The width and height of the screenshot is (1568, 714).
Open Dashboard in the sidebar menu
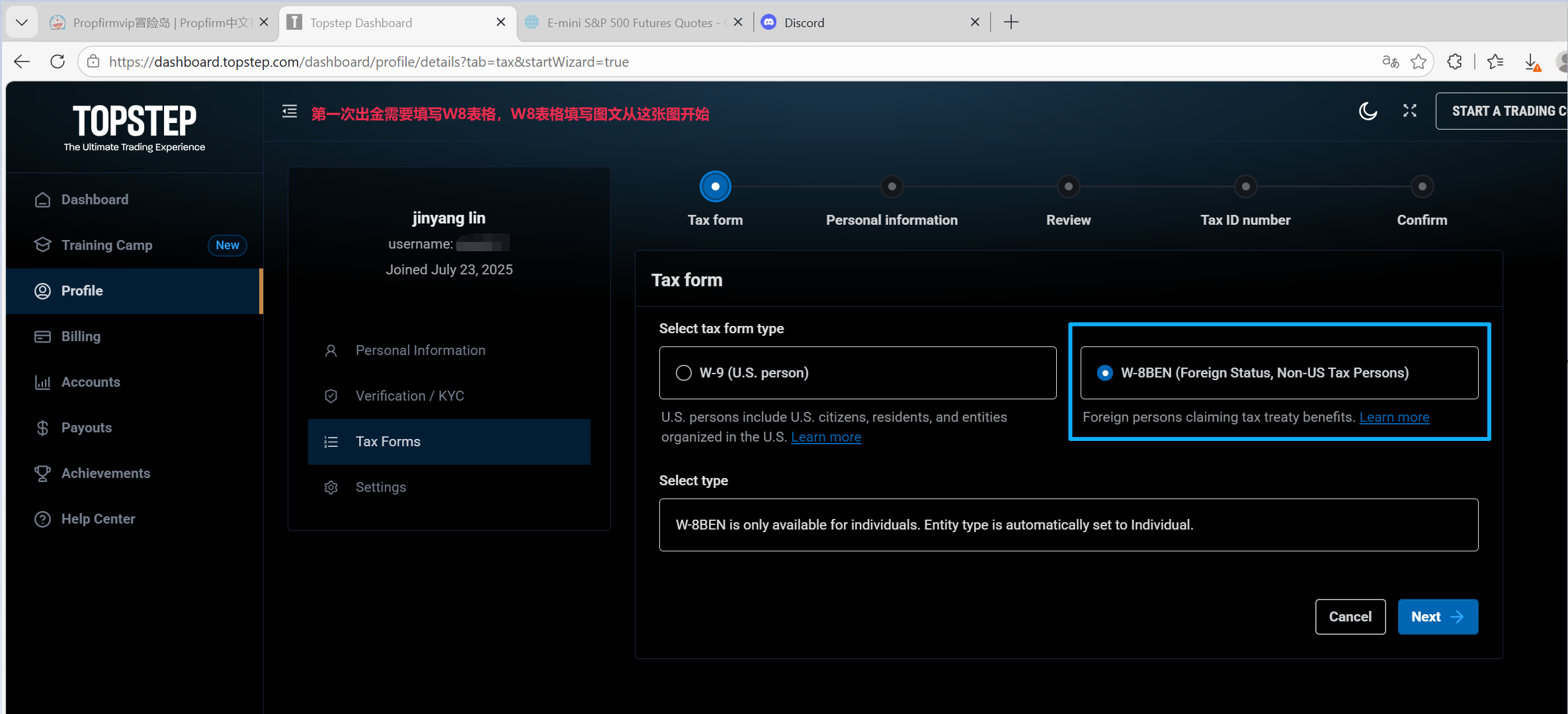pyautogui.click(x=134, y=200)
